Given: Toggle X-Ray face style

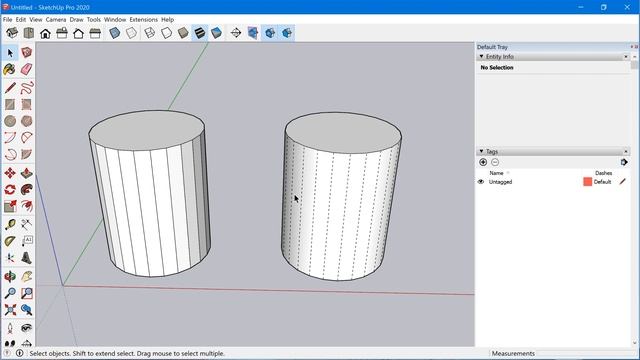Looking at the screenshot, I should 115,33.
